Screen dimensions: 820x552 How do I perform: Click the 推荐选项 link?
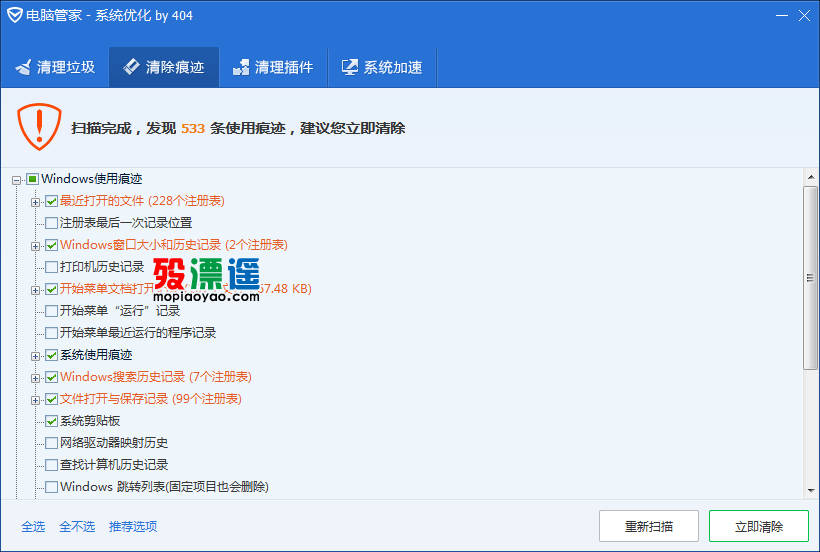coord(133,526)
